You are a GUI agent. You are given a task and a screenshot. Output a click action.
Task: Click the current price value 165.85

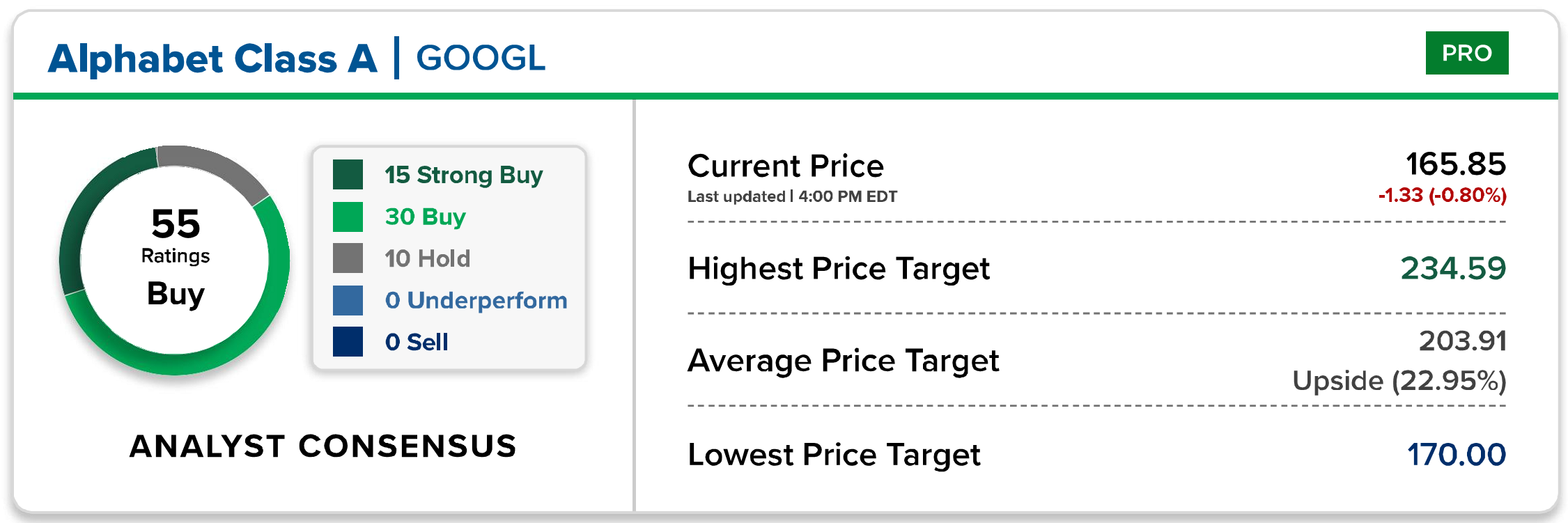pos(1455,164)
